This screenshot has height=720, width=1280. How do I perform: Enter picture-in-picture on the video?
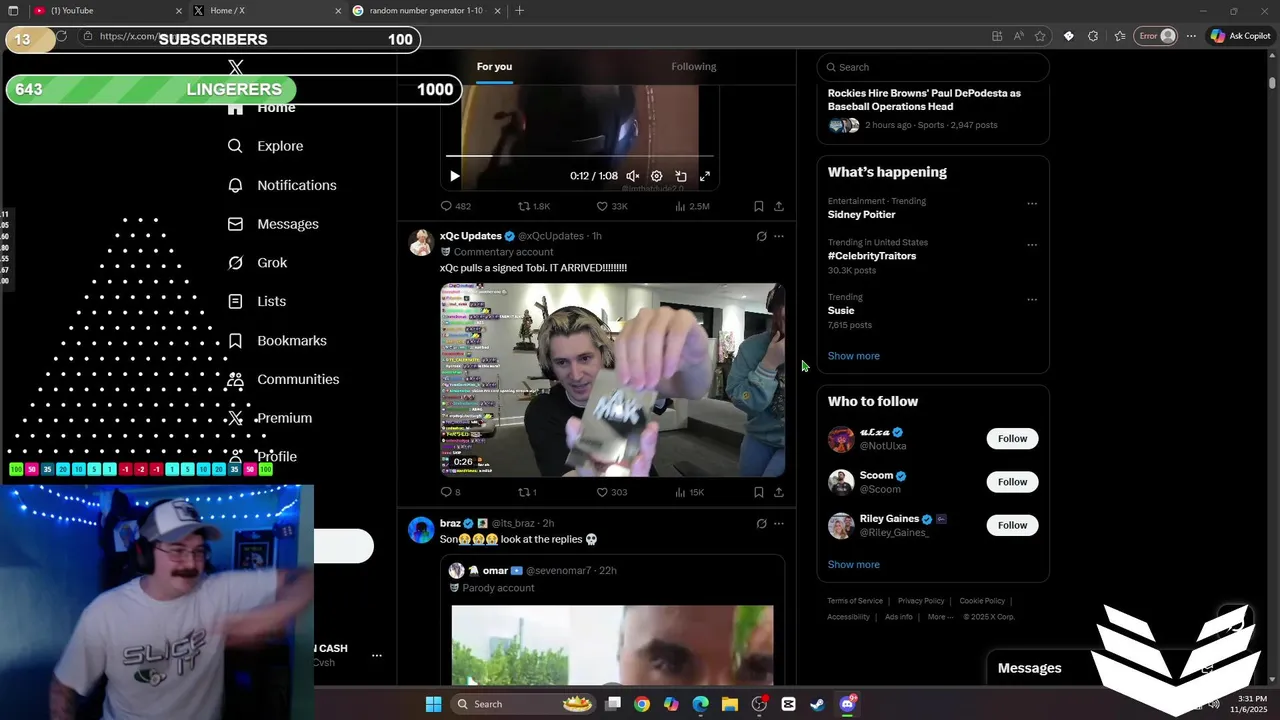pyautogui.click(x=681, y=176)
